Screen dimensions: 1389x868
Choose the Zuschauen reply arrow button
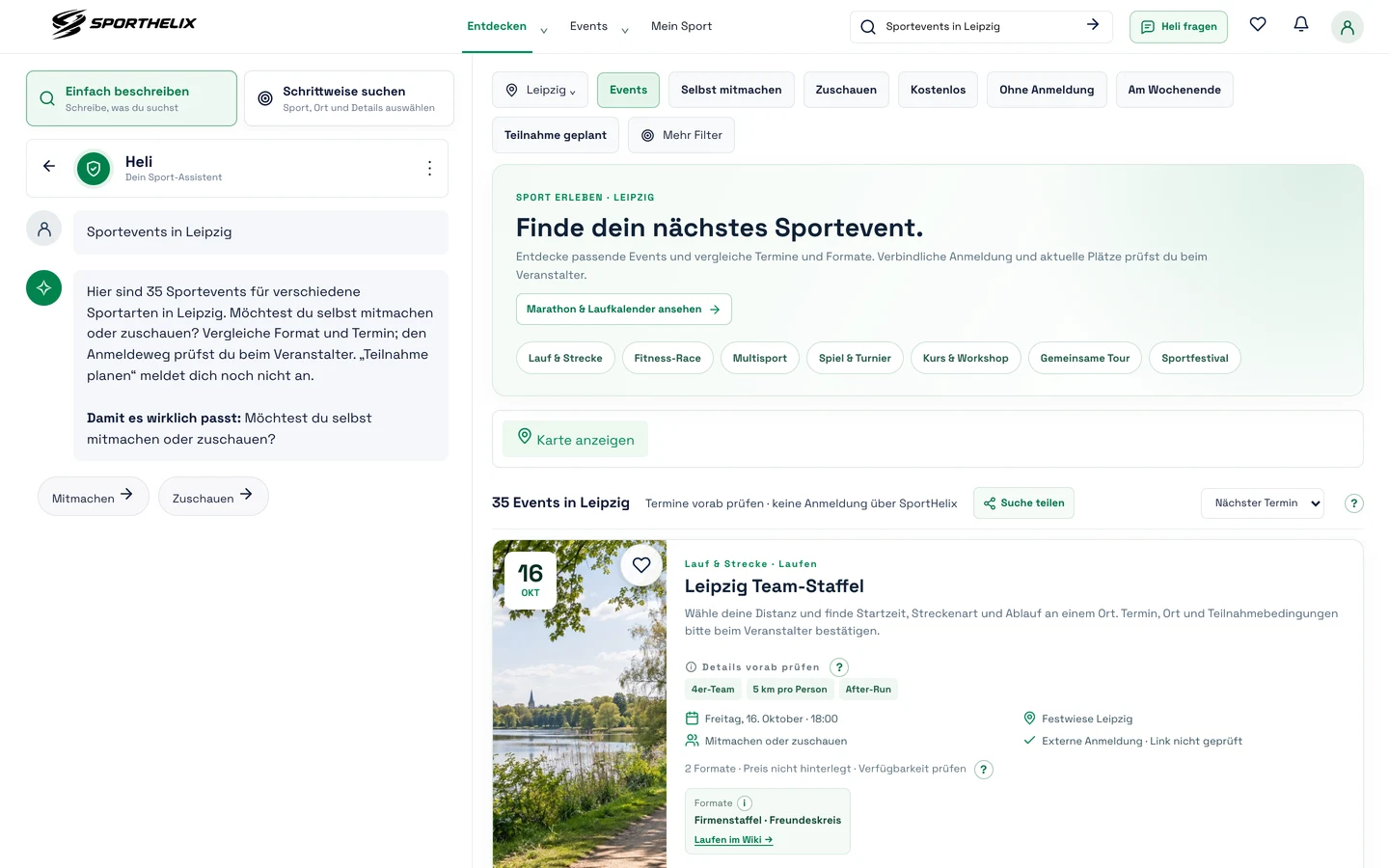[213, 497]
